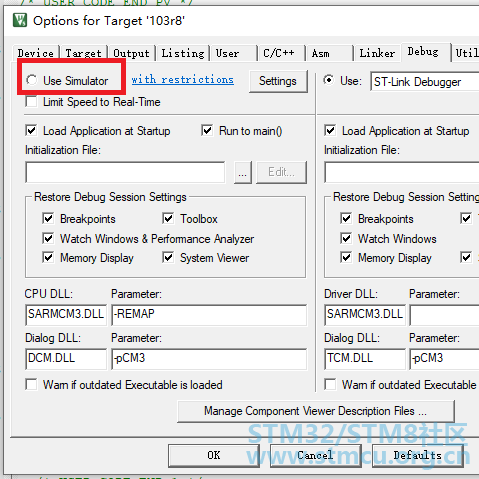Uncheck Toolbox checkbox
The height and width of the screenshot is (479, 479).
pyautogui.click(x=168, y=219)
